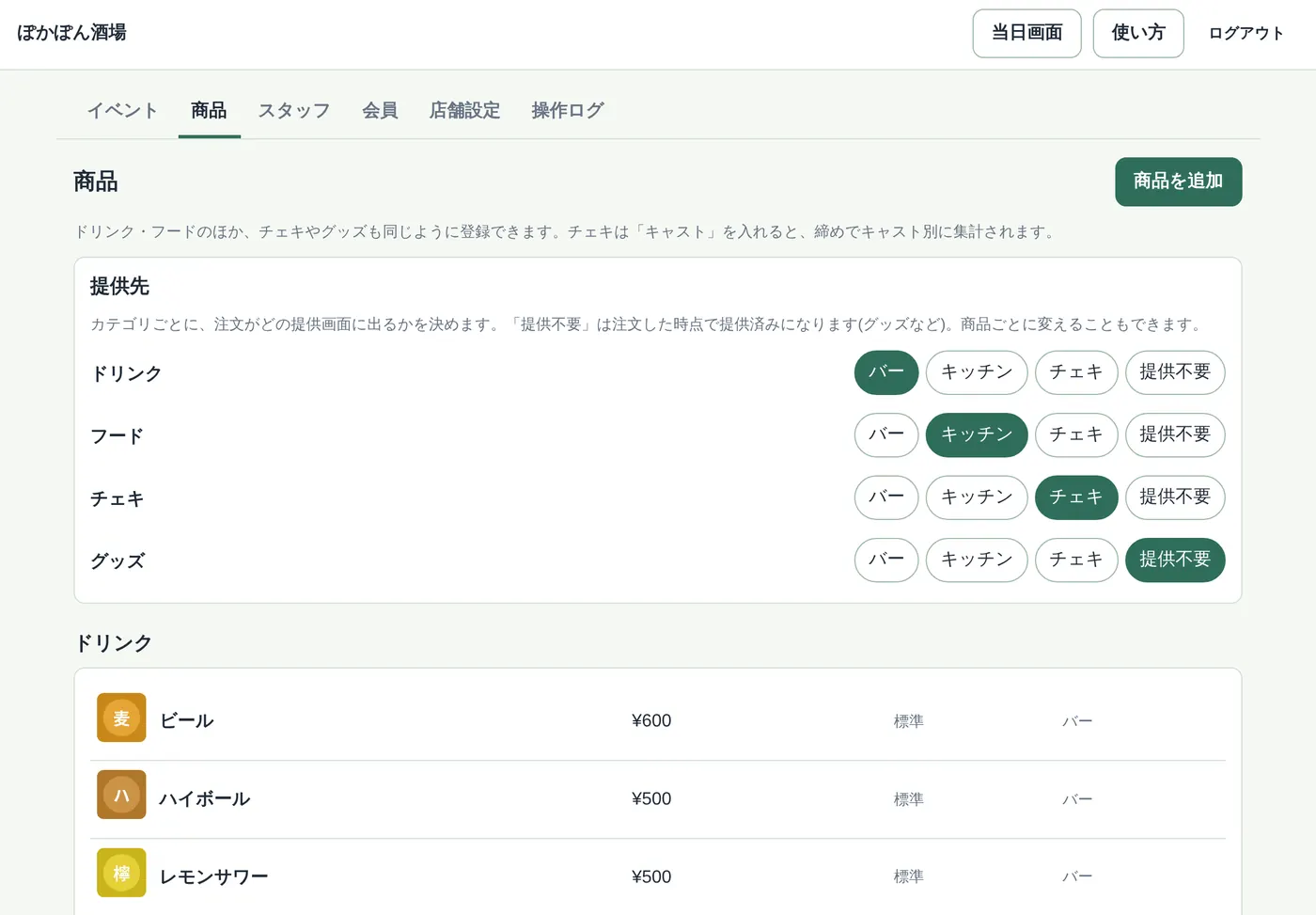The height and width of the screenshot is (915, 1316).
Task: Click 標準 in the ビール row
Action: (909, 721)
